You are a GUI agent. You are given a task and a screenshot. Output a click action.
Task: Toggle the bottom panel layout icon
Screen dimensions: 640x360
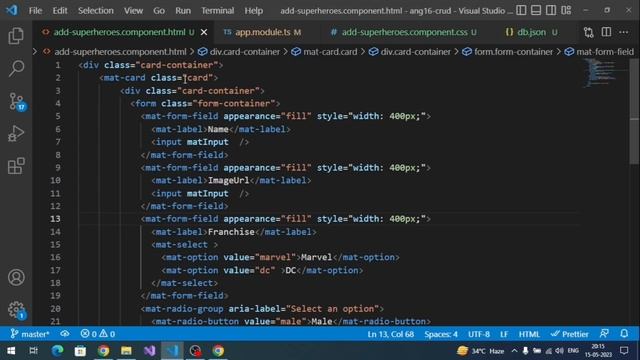[x=536, y=10]
